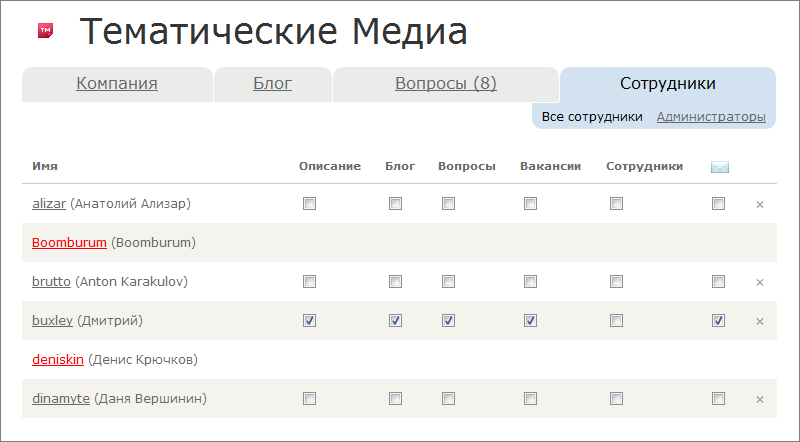
Task: Open brutto user profile link
Action: click(51, 282)
